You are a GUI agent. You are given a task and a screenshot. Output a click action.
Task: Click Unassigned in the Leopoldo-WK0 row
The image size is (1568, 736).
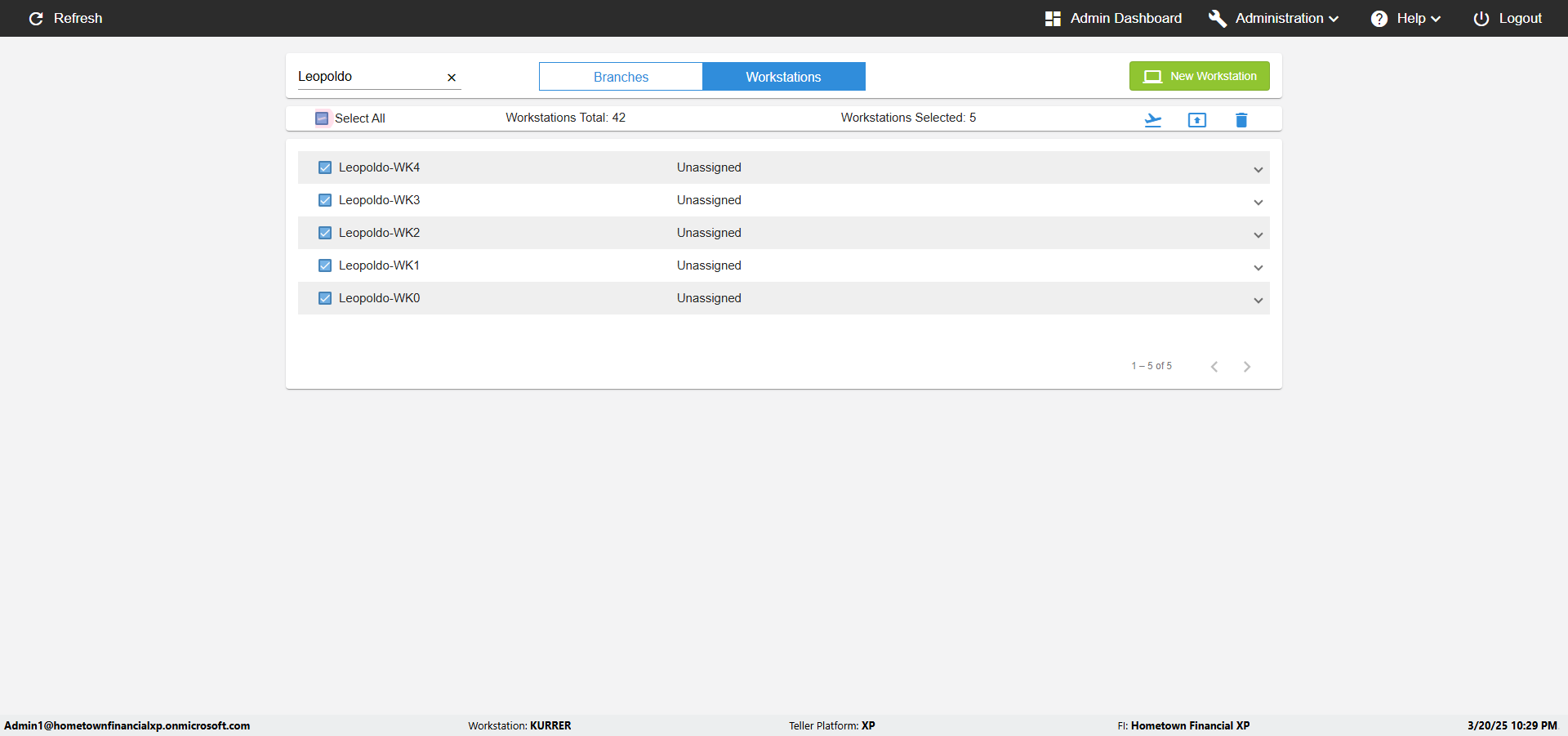coord(709,298)
